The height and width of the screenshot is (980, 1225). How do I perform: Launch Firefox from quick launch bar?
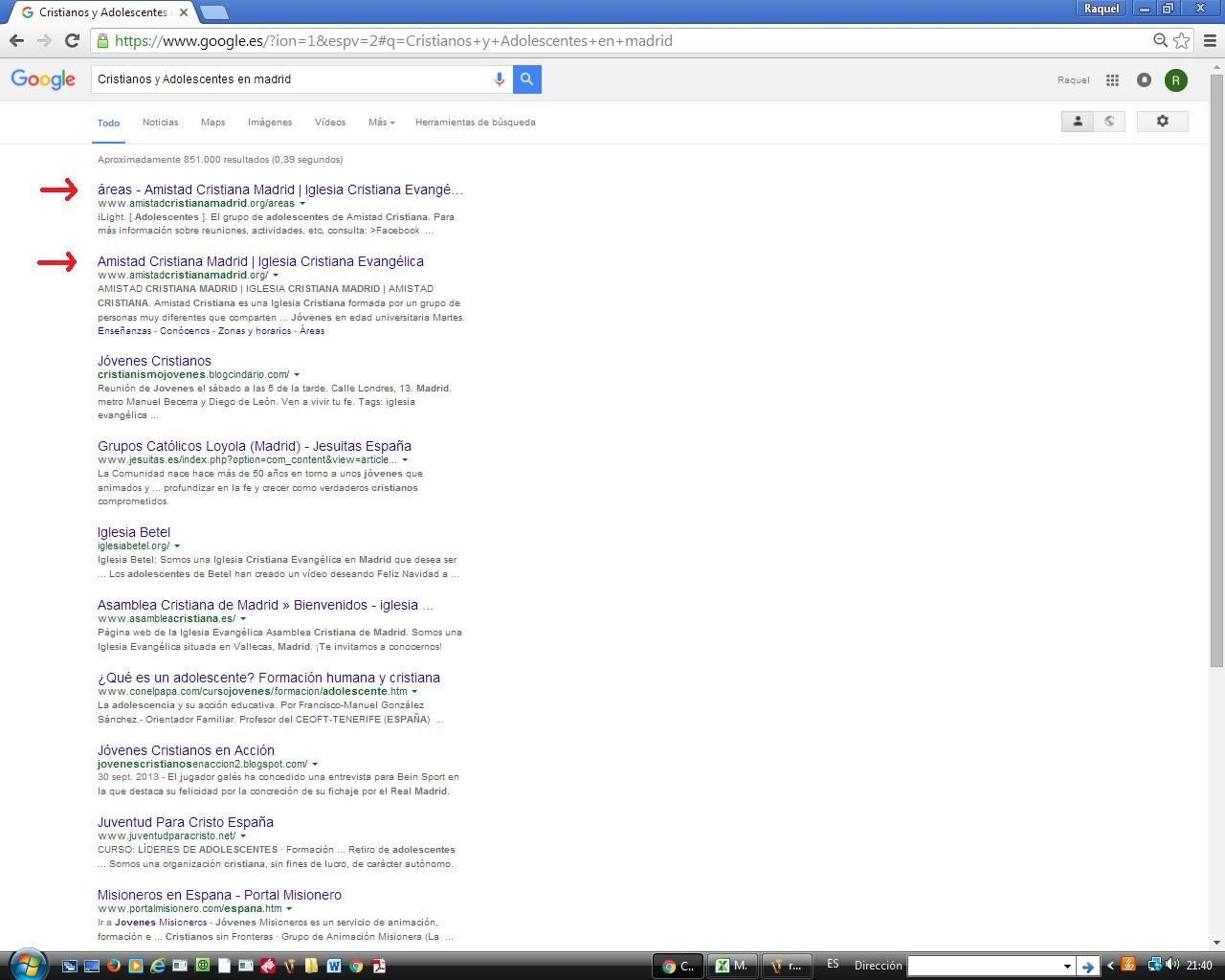(114, 966)
